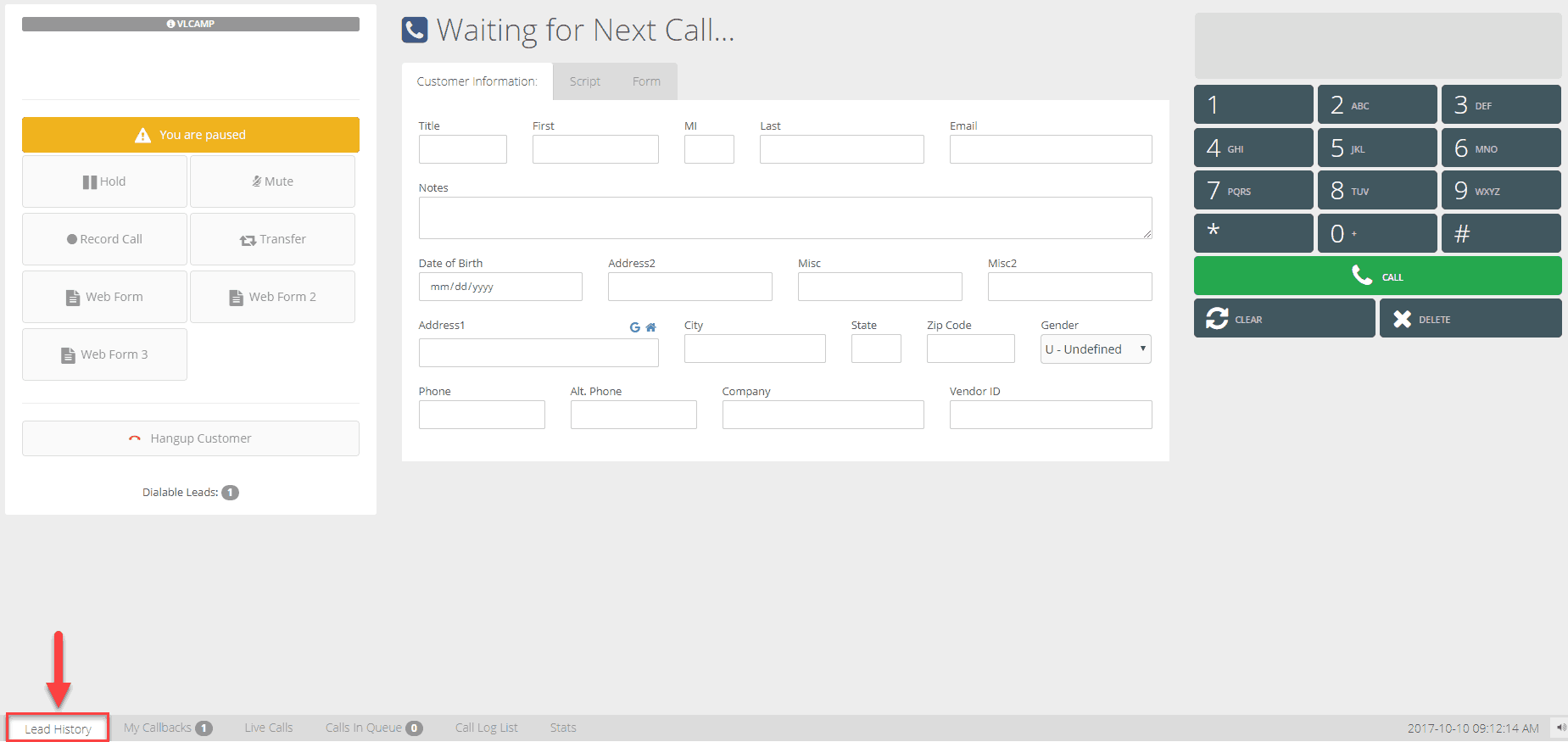This screenshot has height=742, width=1568.
Task: Click the home icon beside Address1
Action: pyautogui.click(x=650, y=327)
